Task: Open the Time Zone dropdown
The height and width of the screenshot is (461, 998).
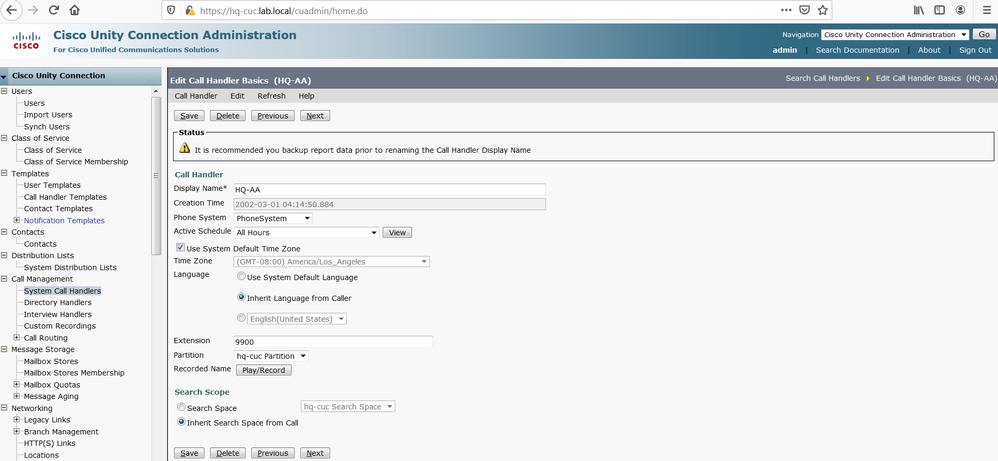Action: (332, 262)
